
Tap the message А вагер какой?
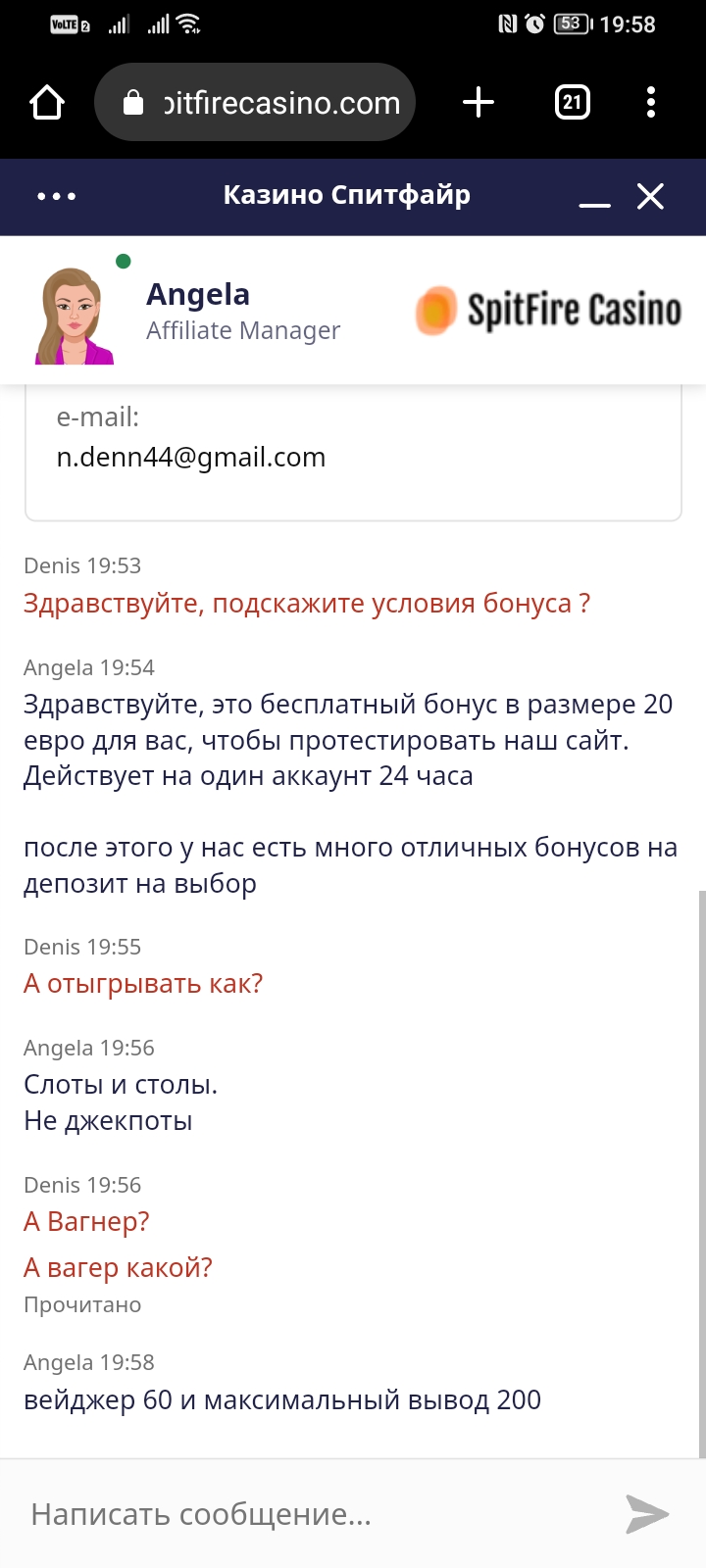(x=118, y=1268)
